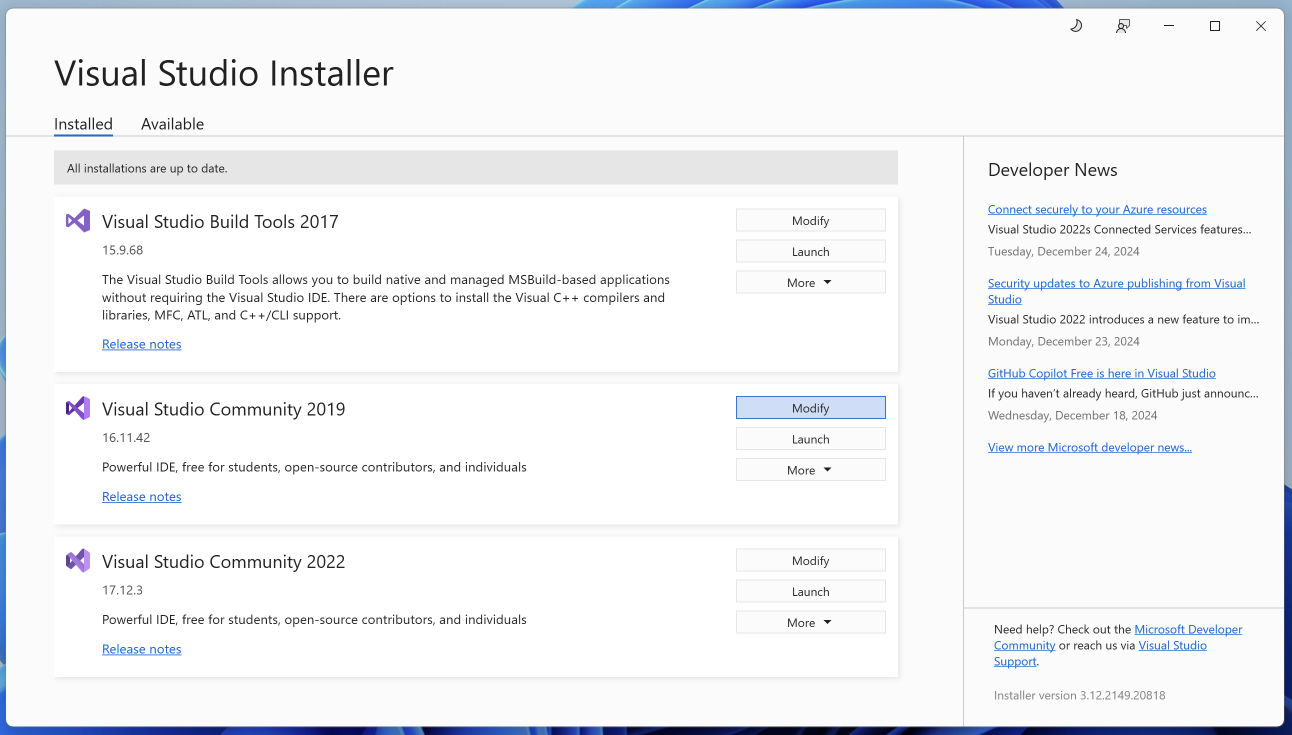1292x735 pixels.
Task: Open Release notes for Community 2022
Action: 142,649
